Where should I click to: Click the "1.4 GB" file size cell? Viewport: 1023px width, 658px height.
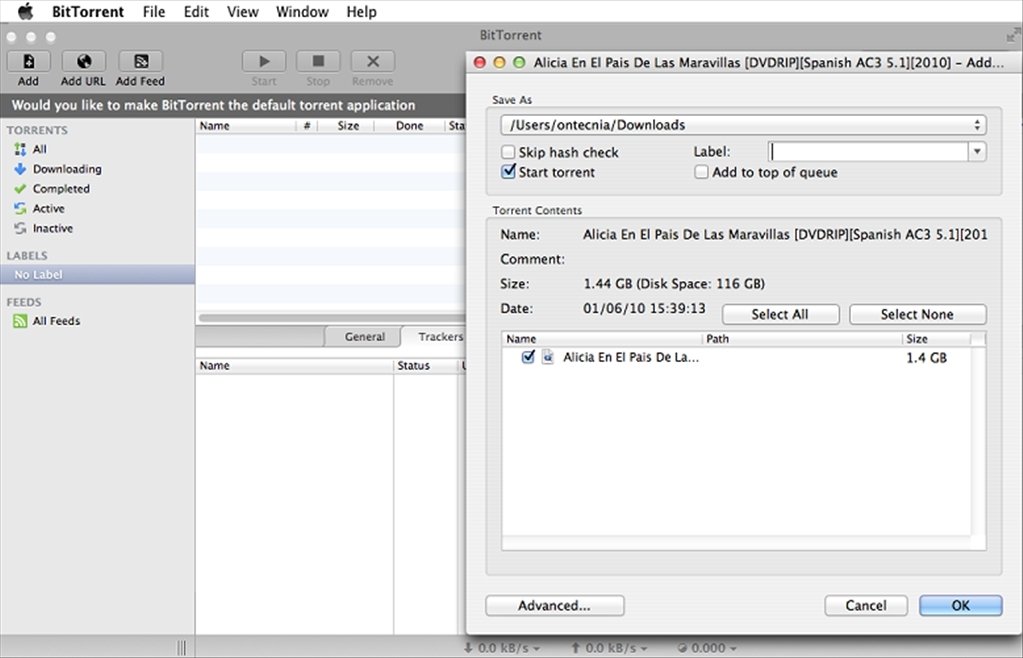(x=926, y=357)
